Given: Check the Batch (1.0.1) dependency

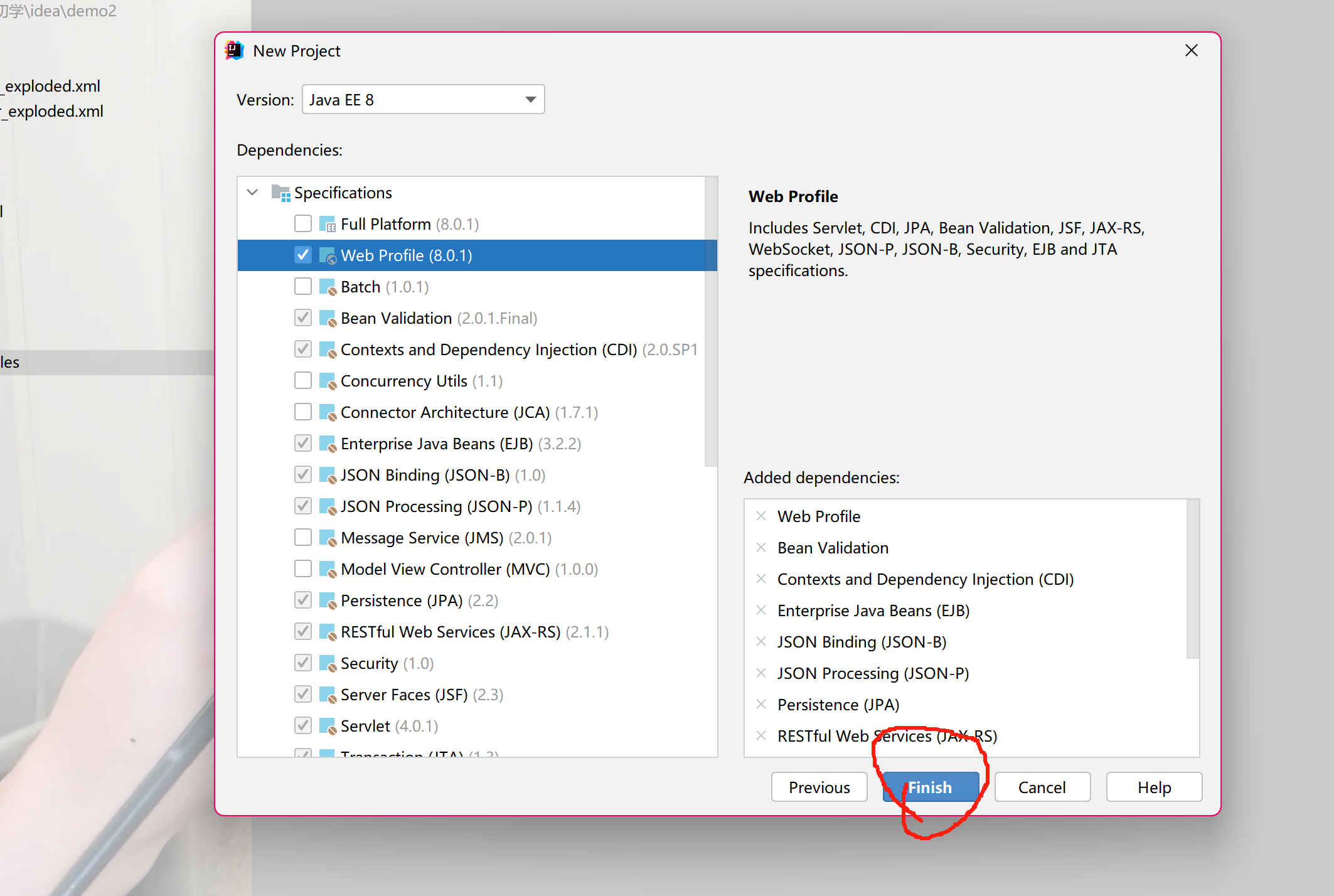Looking at the screenshot, I should pos(303,286).
